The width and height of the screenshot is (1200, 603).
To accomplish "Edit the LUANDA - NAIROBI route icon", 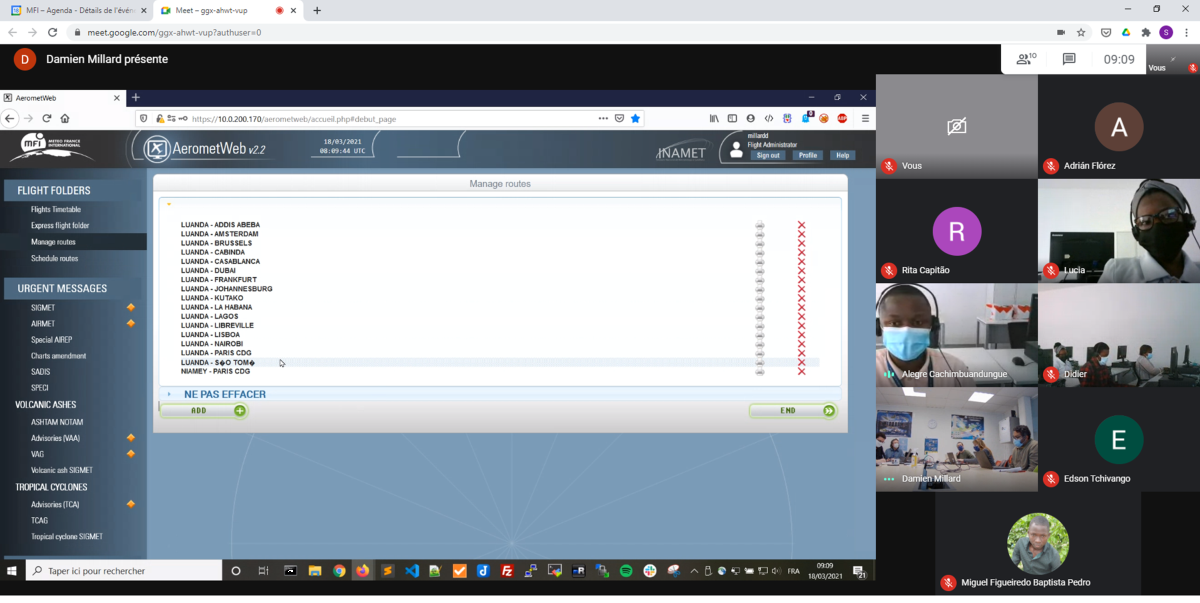I will [760, 344].
